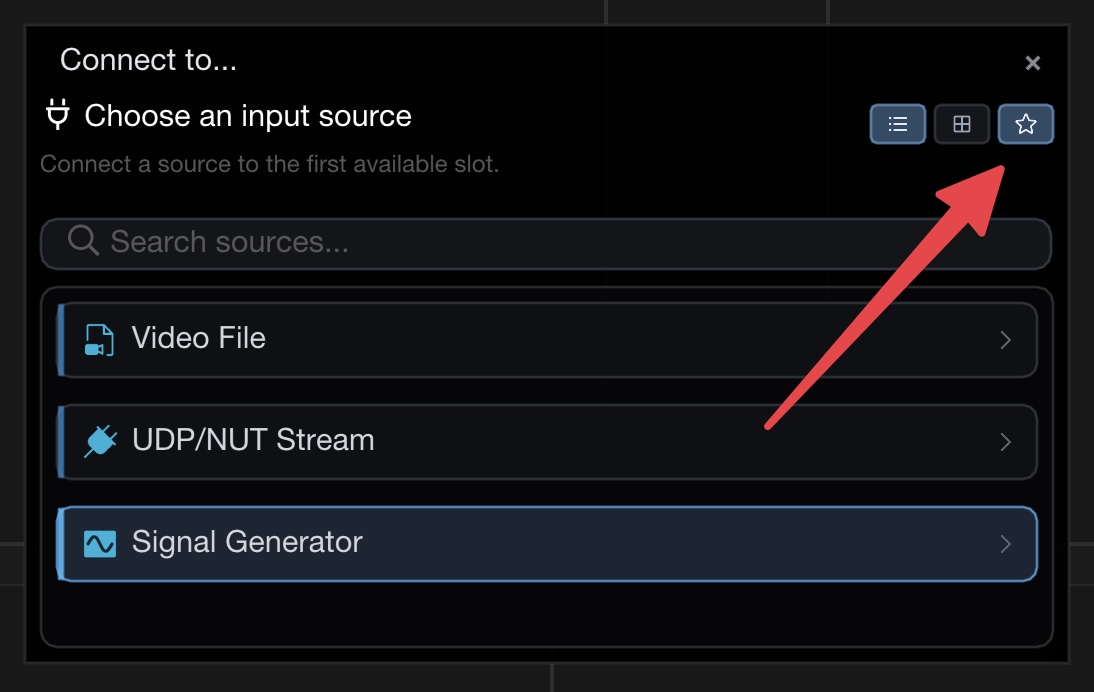Focus the Search sources text field

(560, 243)
